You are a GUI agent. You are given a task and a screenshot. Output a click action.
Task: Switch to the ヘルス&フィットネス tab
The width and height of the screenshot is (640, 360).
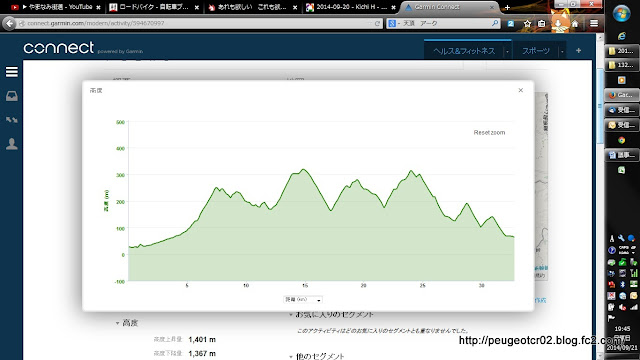464,51
